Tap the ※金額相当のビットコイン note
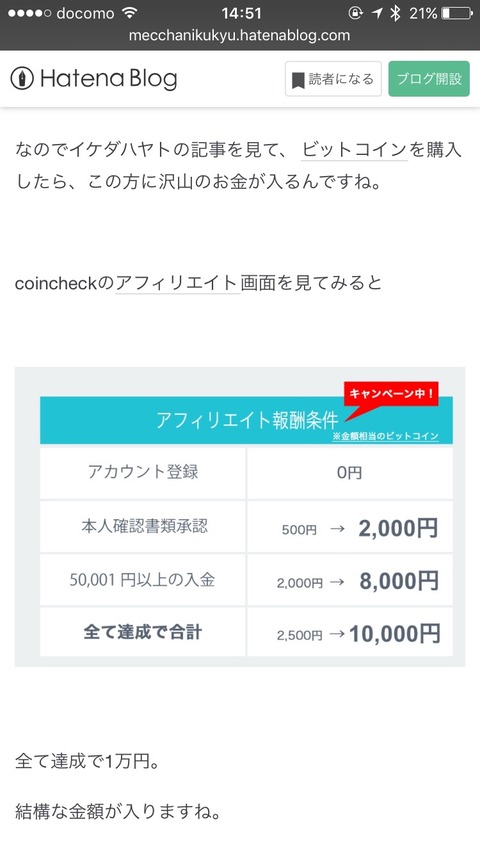The image size is (480, 854). pos(385,436)
